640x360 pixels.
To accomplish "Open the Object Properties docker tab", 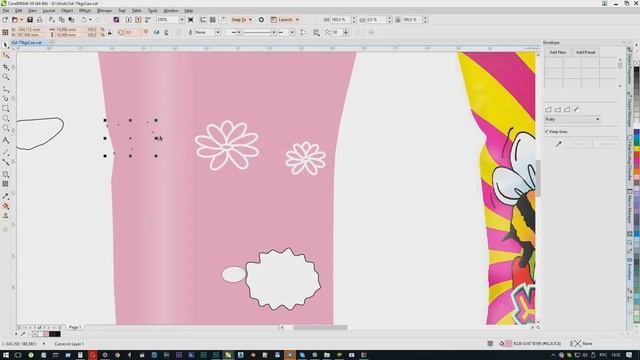I will [x=629, y=65].
